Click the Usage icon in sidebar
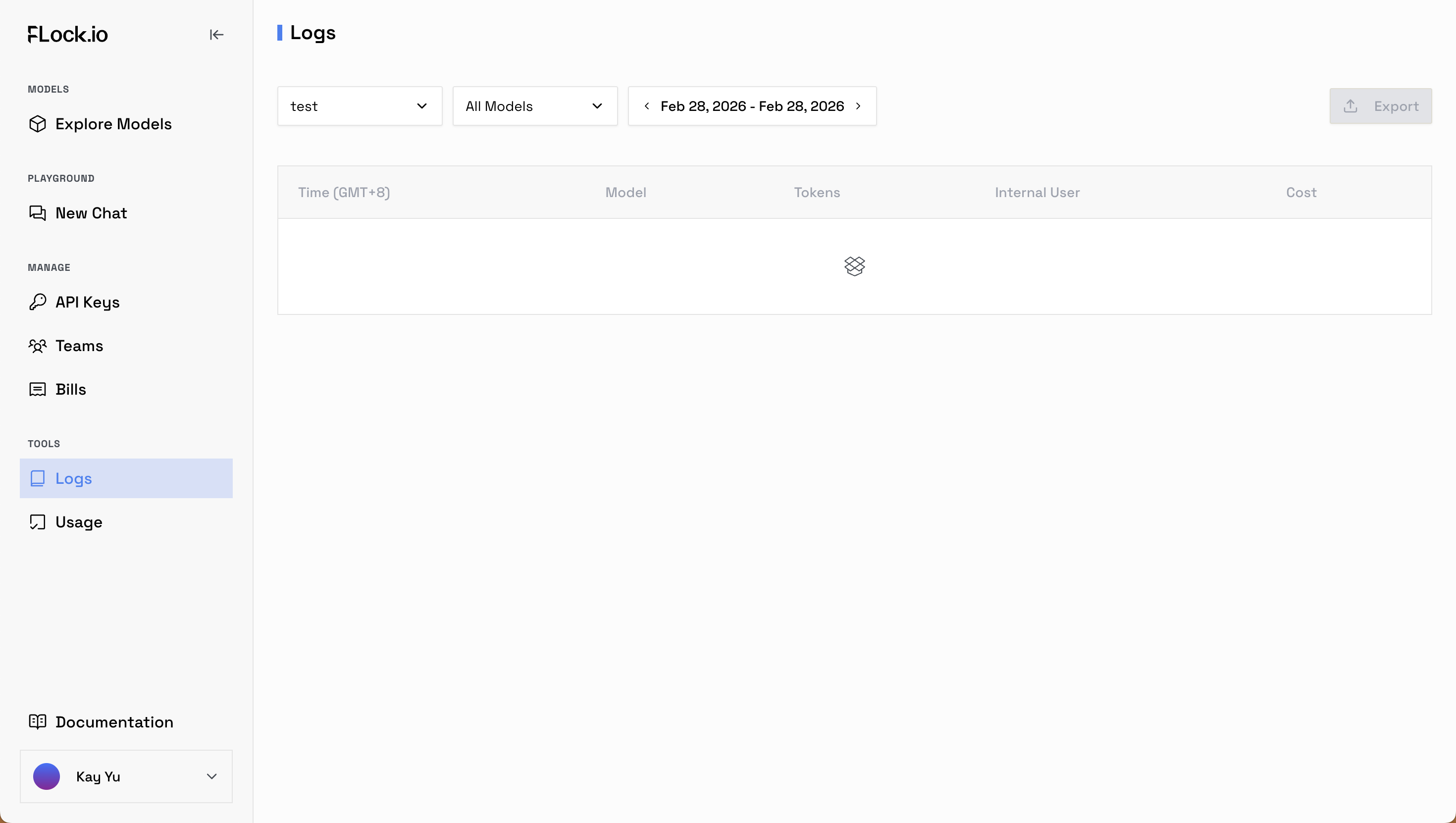1456x823 pixels. (x=37, y=522)
